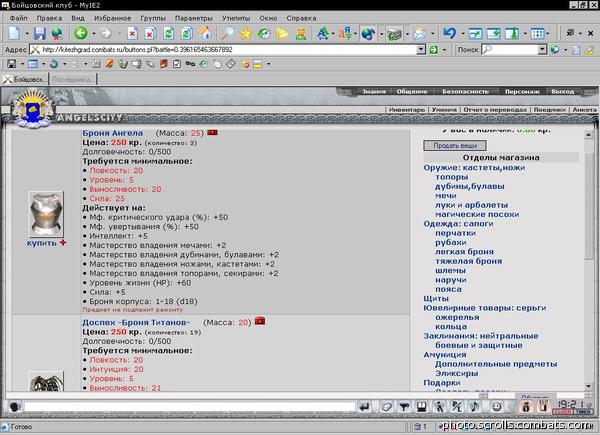This screenshot has width=600, height=435.
Task: Click the grey Forward arrow button
Action: tap(106, 34)
